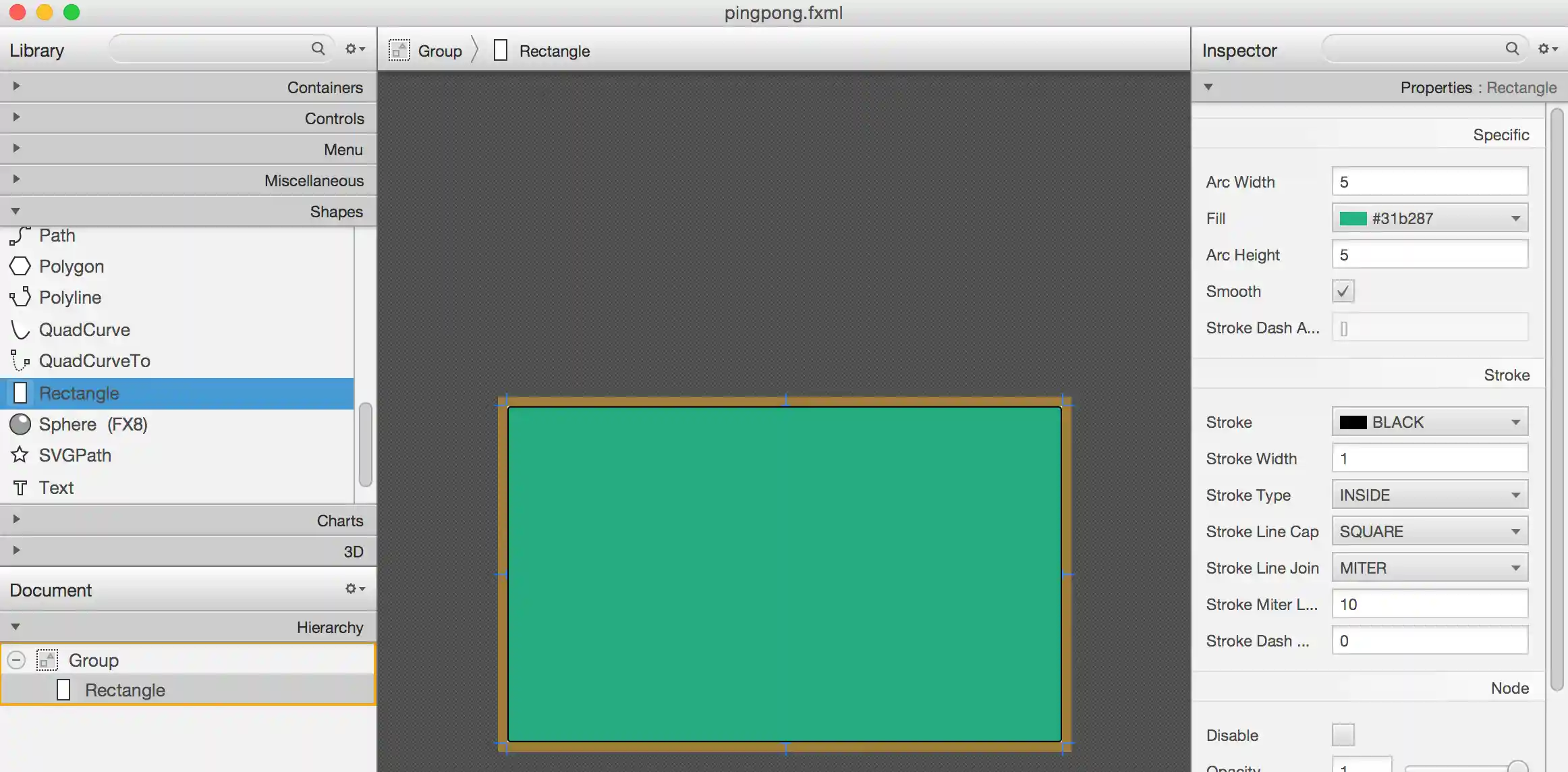Expand the Containers section
1568x772 pixels.
tap(15, 86)
